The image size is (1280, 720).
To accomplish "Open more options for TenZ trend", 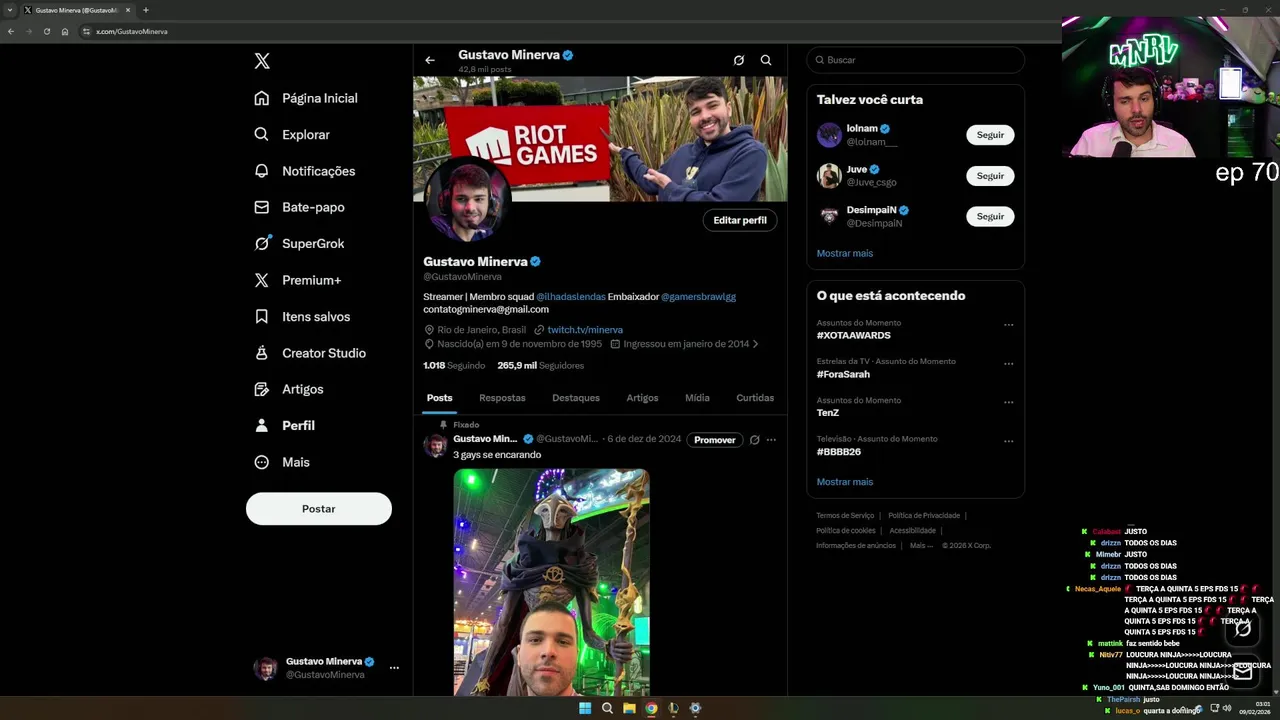I will click(x=1008, y=402).
